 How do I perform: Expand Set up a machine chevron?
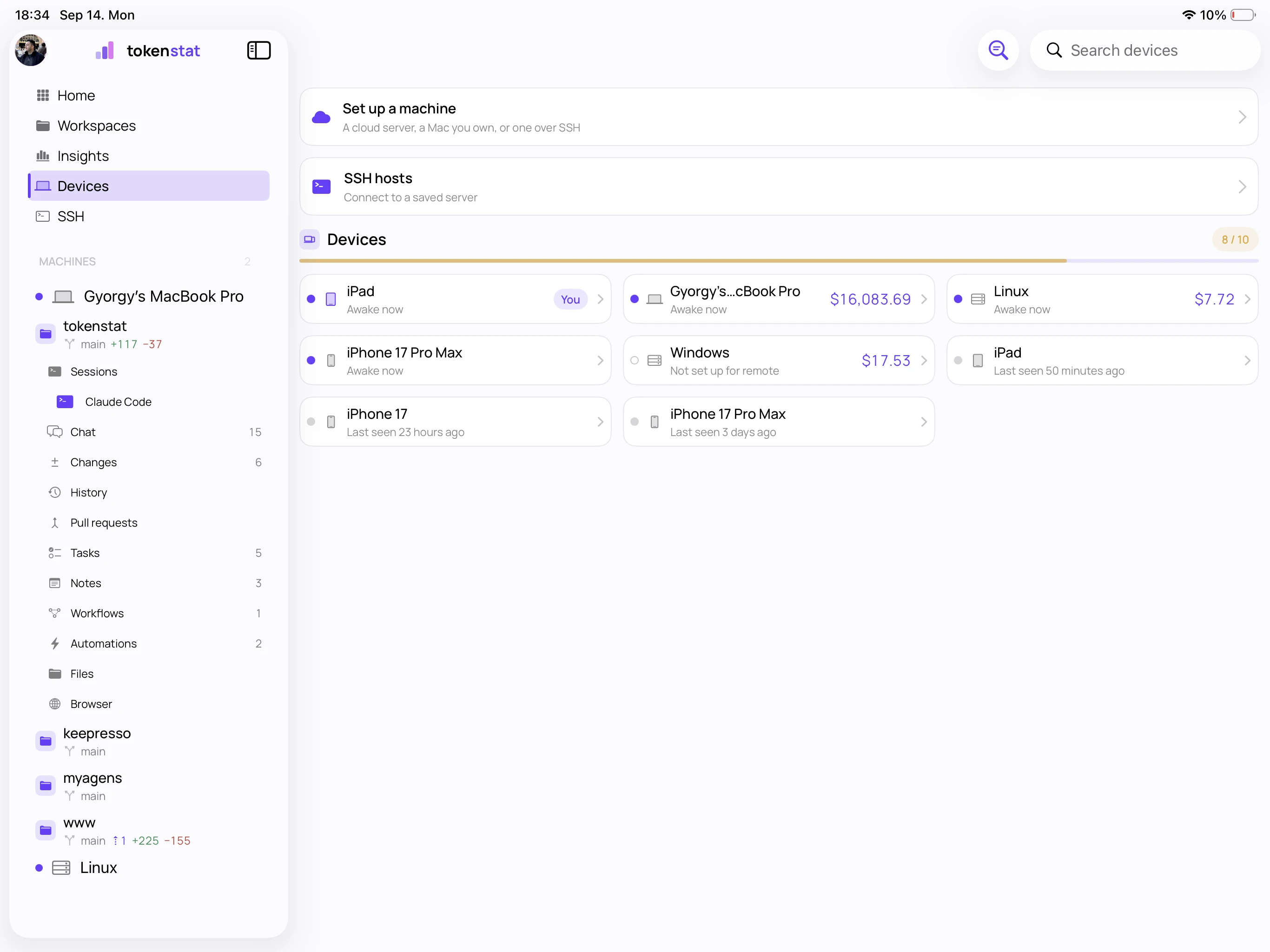[1242, 117]
